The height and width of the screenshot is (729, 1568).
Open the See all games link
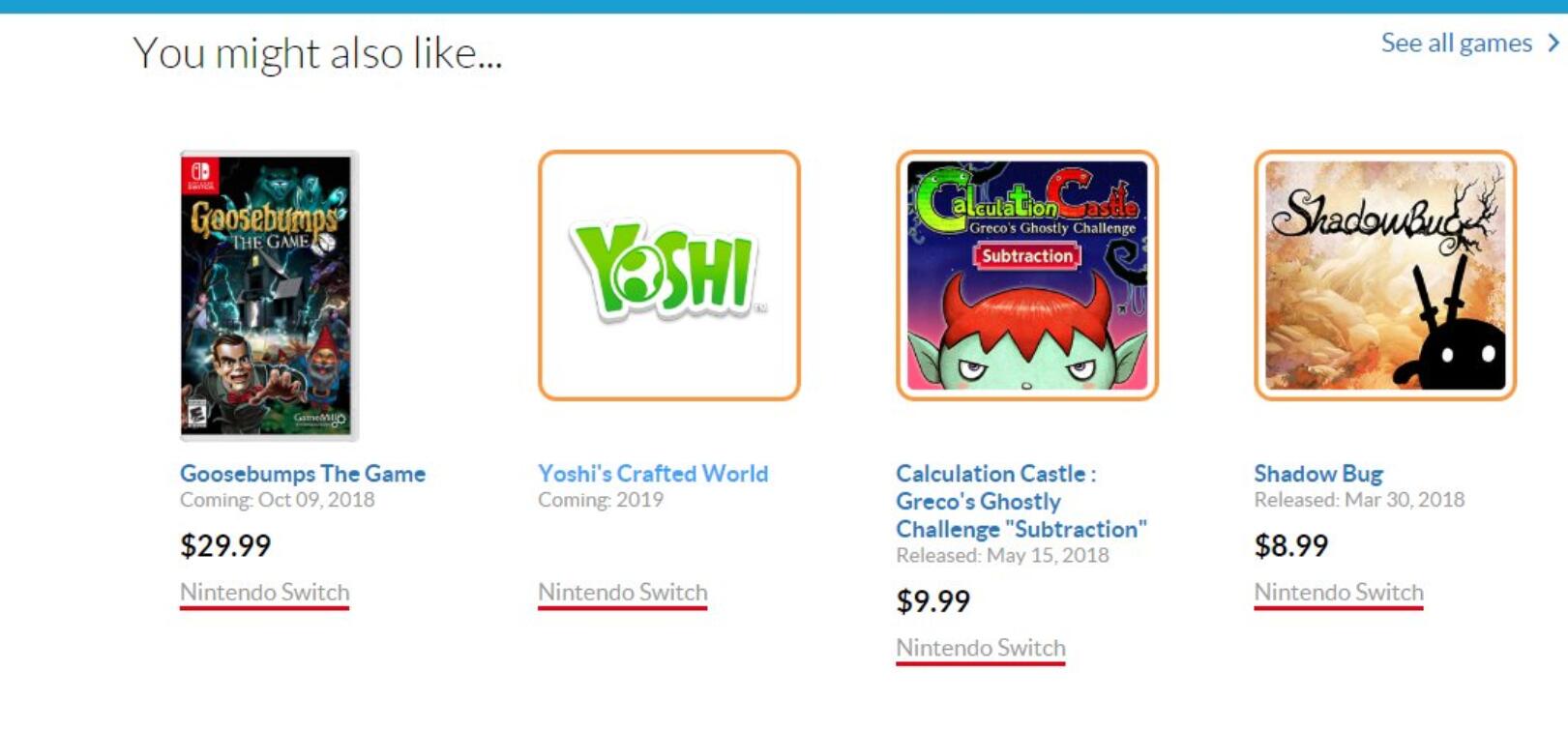pos(1456,44)
